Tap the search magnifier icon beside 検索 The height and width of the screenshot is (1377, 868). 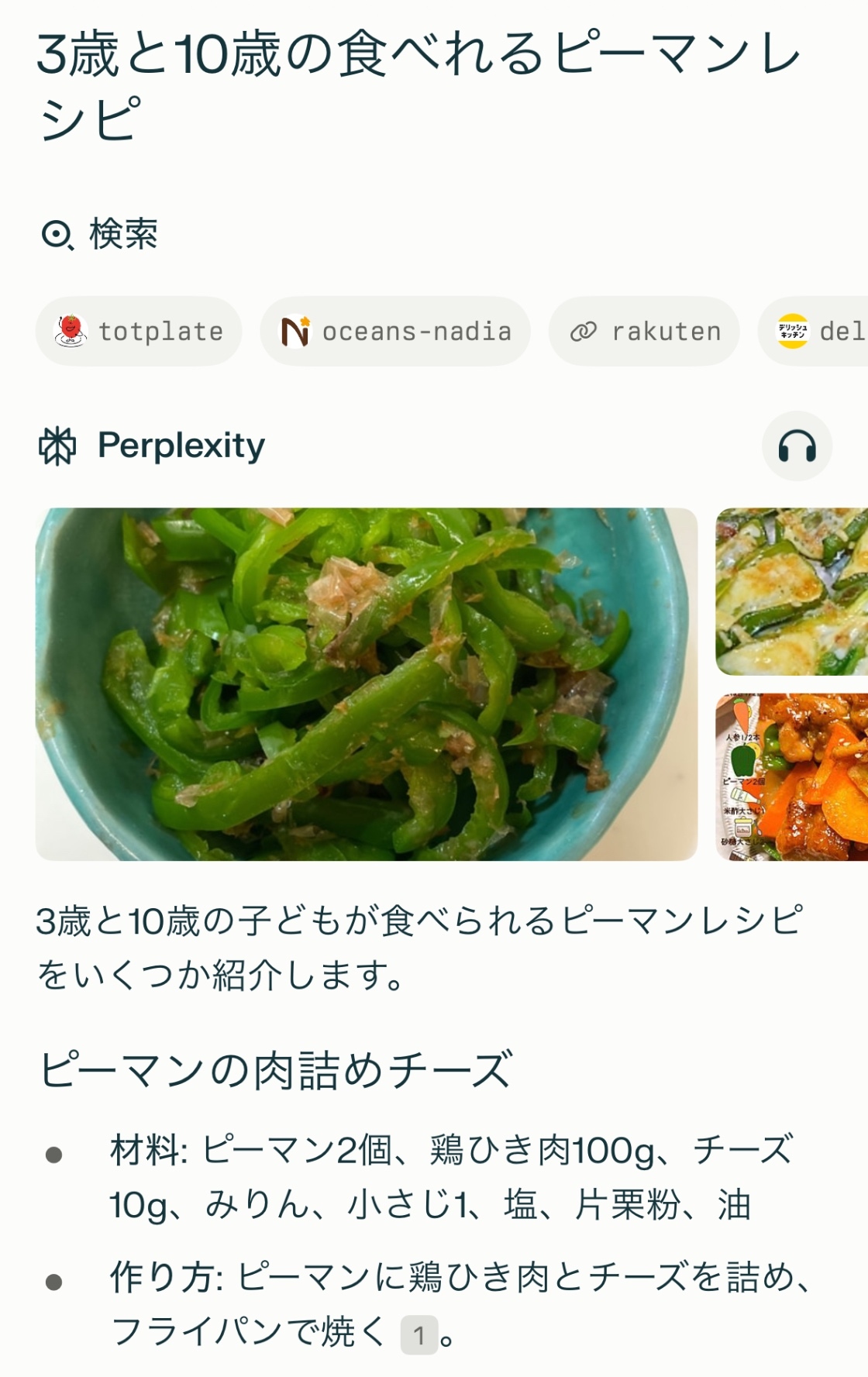(57, 235)
